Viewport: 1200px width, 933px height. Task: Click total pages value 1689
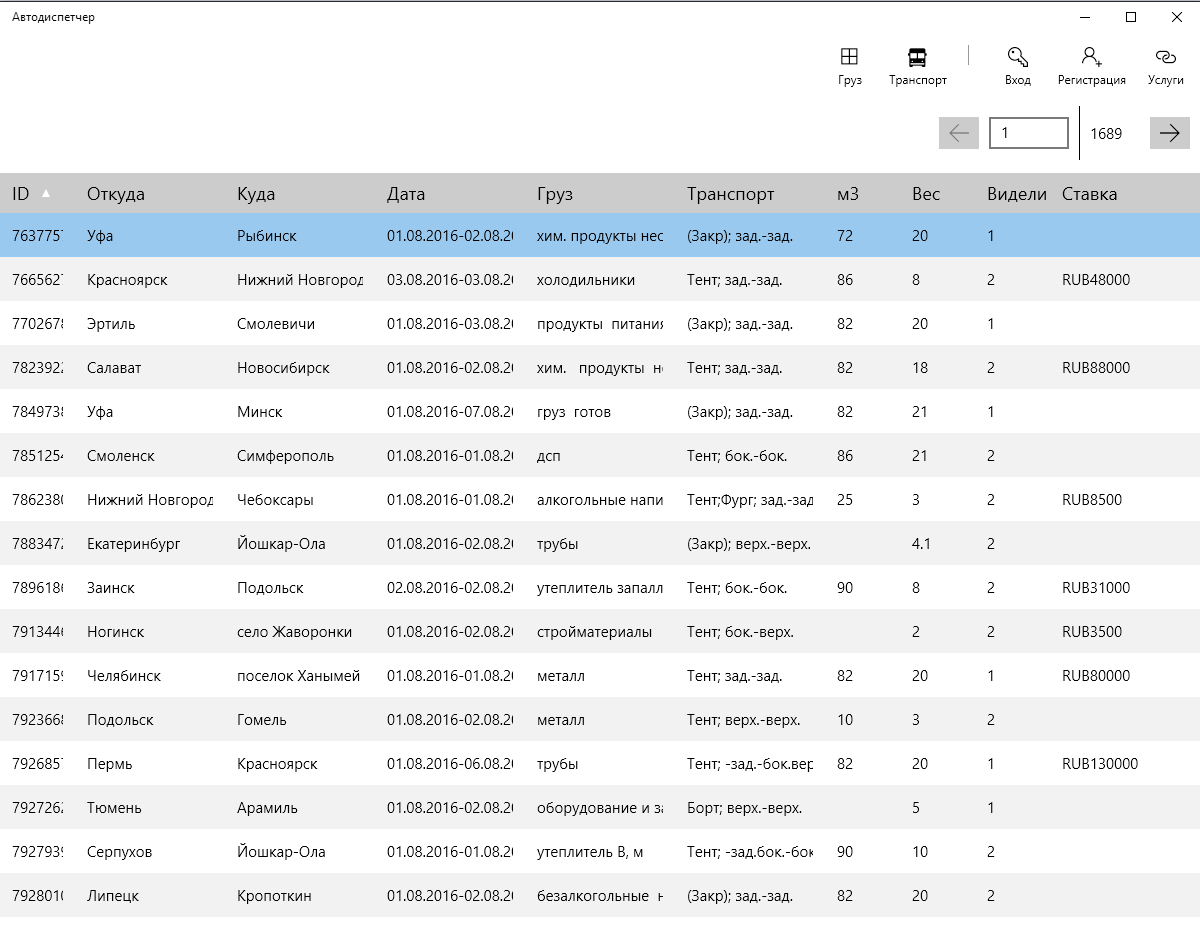pyautogui.click(x=1106, y=134)
